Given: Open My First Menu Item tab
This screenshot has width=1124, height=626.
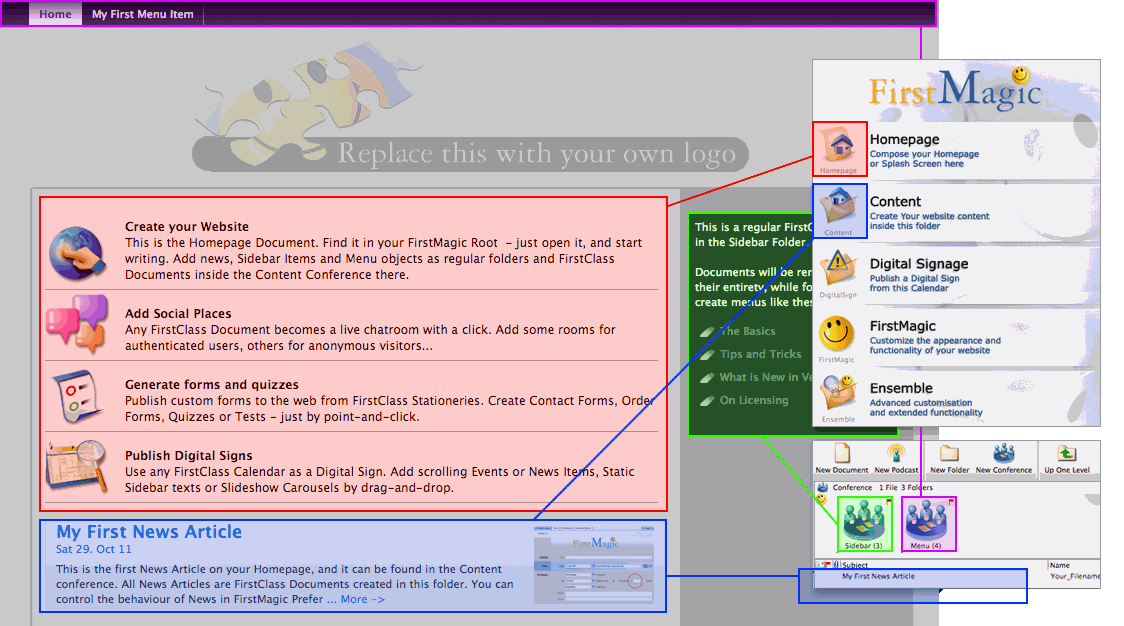Looking at the screenshot, I should click(x=143, y=14).
